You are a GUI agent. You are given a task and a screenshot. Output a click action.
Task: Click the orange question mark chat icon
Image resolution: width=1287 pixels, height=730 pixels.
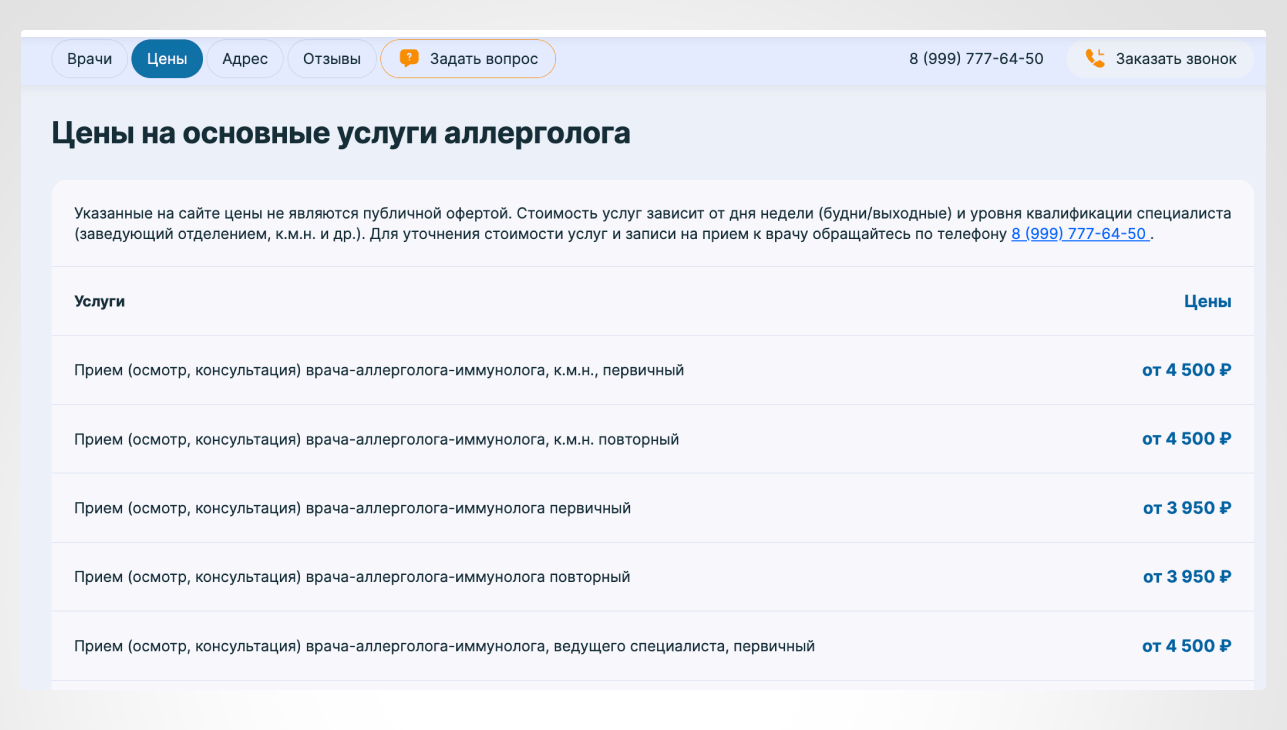click(x=409, y=58)
